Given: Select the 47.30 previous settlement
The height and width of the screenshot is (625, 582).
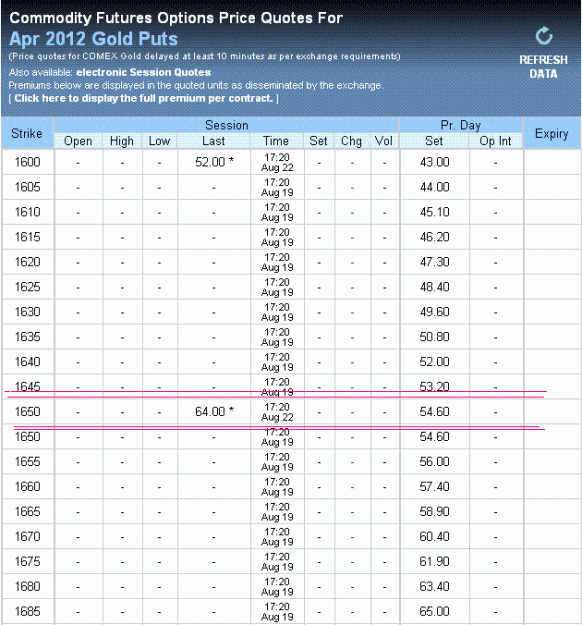Looking at the screenshot, I should click(435, 262).
